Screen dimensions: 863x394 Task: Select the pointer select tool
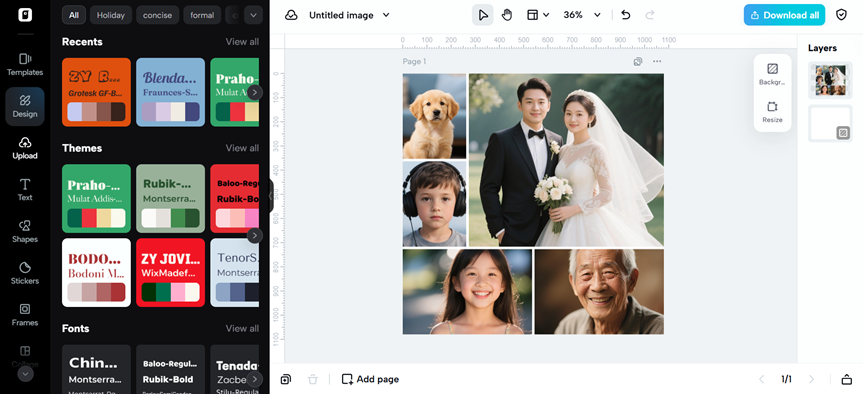click(x=483, y=15)
